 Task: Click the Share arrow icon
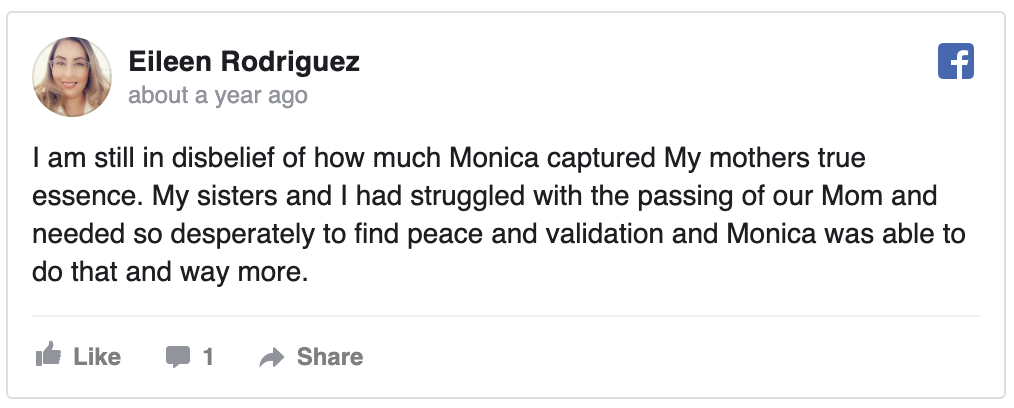point(271,357)
